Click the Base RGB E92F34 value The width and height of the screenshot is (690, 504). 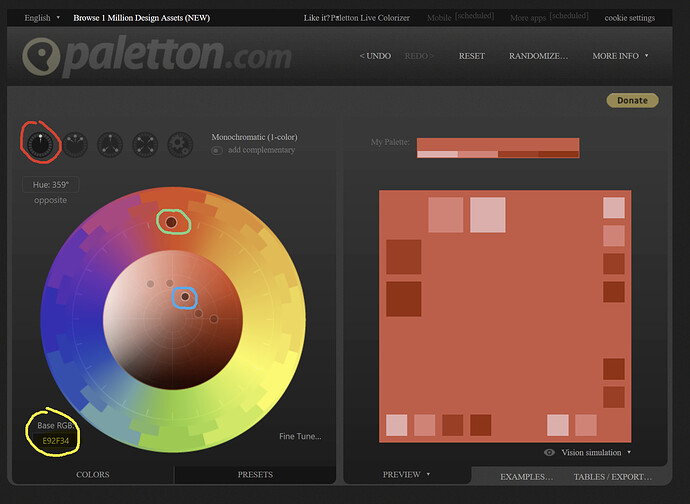(55, 441)
